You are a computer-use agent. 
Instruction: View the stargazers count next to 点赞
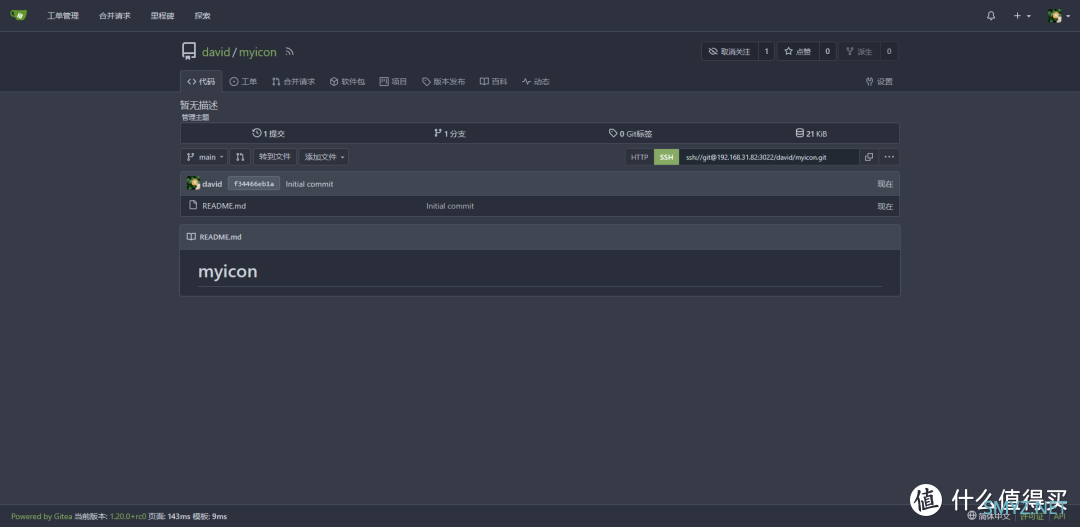click(x=827, y=52)
